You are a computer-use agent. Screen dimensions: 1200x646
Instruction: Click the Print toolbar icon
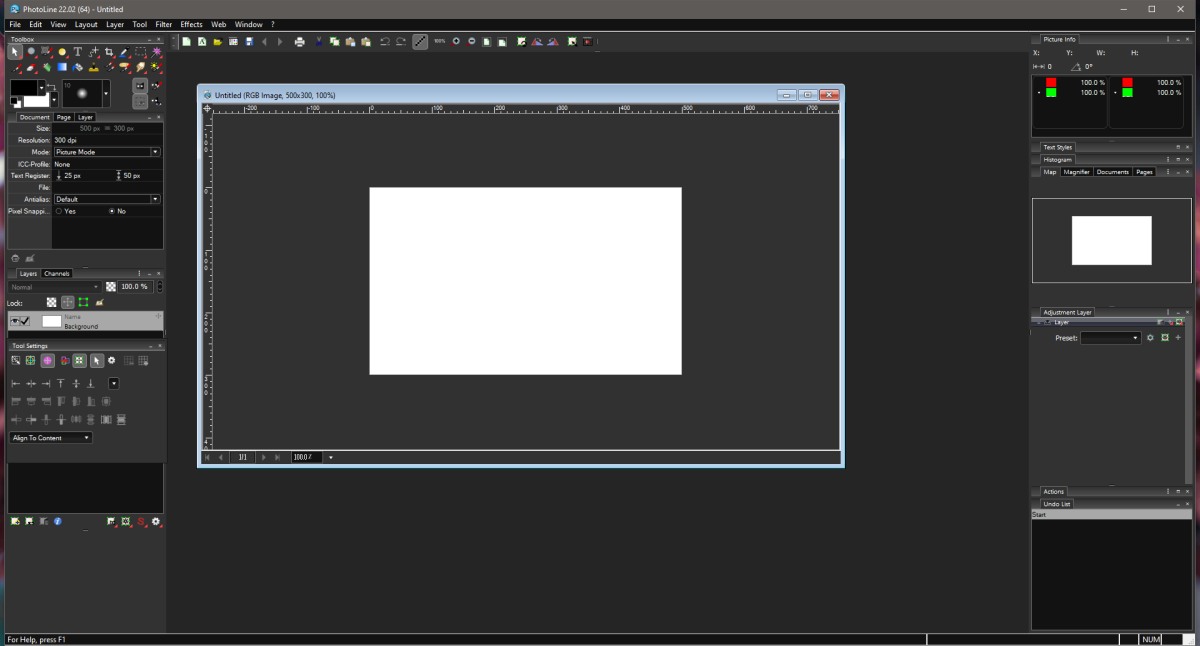(x=299, y=42)
